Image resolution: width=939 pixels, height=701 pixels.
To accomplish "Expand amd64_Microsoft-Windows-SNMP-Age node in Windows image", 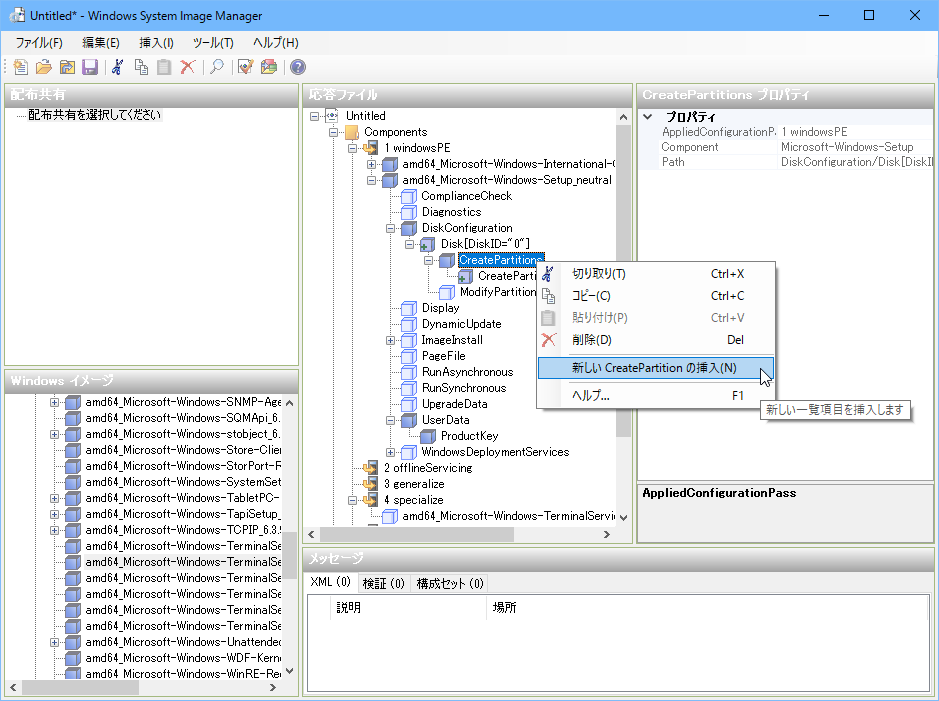I will point(54,402).
